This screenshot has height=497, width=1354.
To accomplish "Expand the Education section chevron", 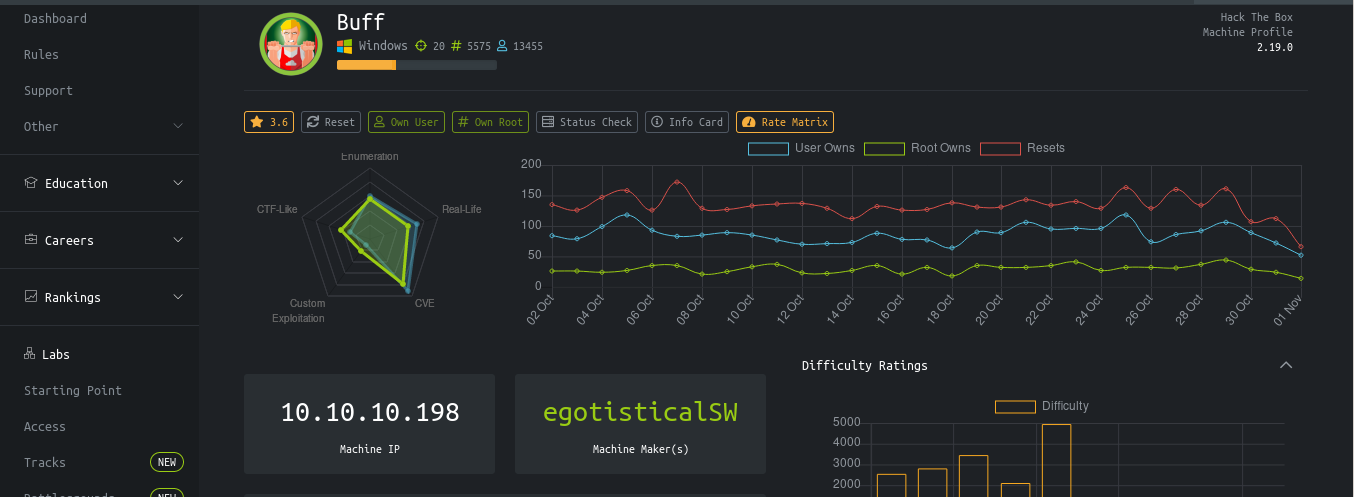I will [x=178, y=183].
